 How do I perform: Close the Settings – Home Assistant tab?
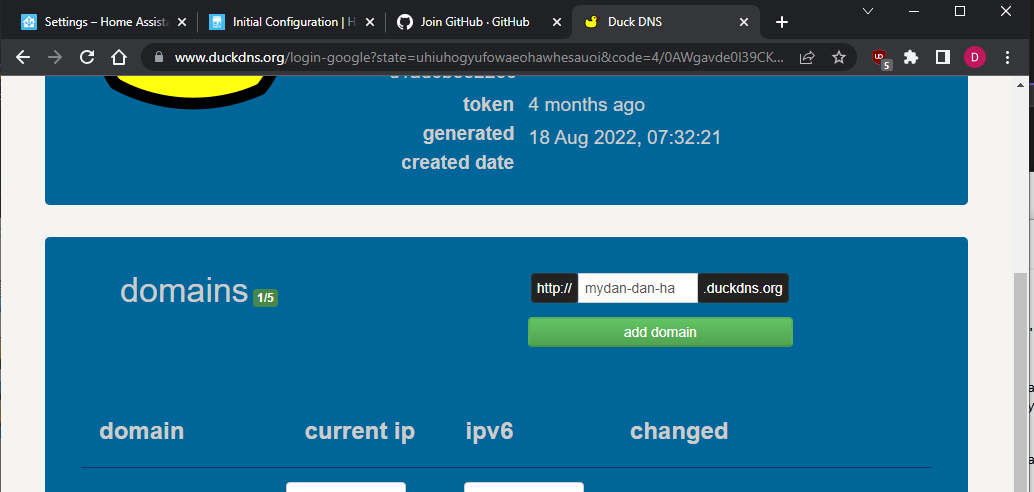pos(182,22)
